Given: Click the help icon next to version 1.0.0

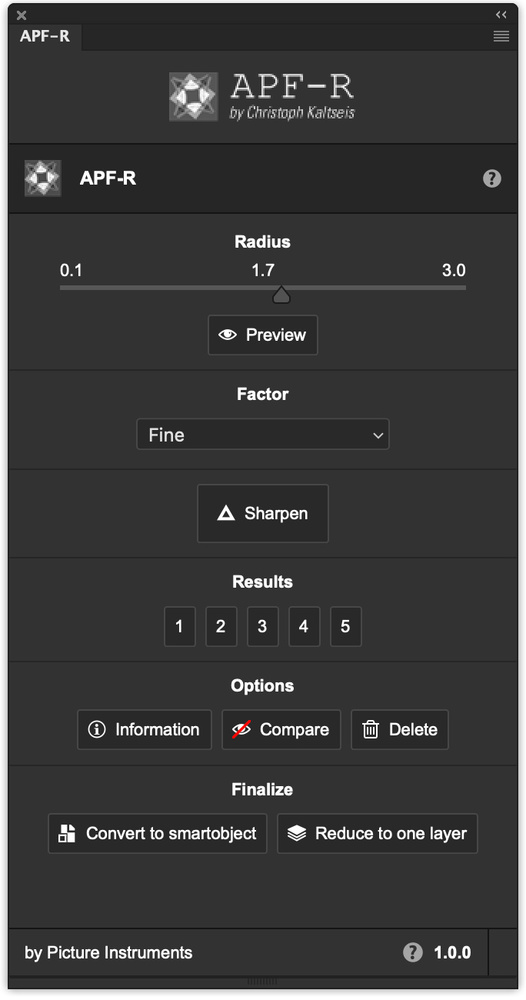Looking at the screenshot, I should [x=413, y=953].
